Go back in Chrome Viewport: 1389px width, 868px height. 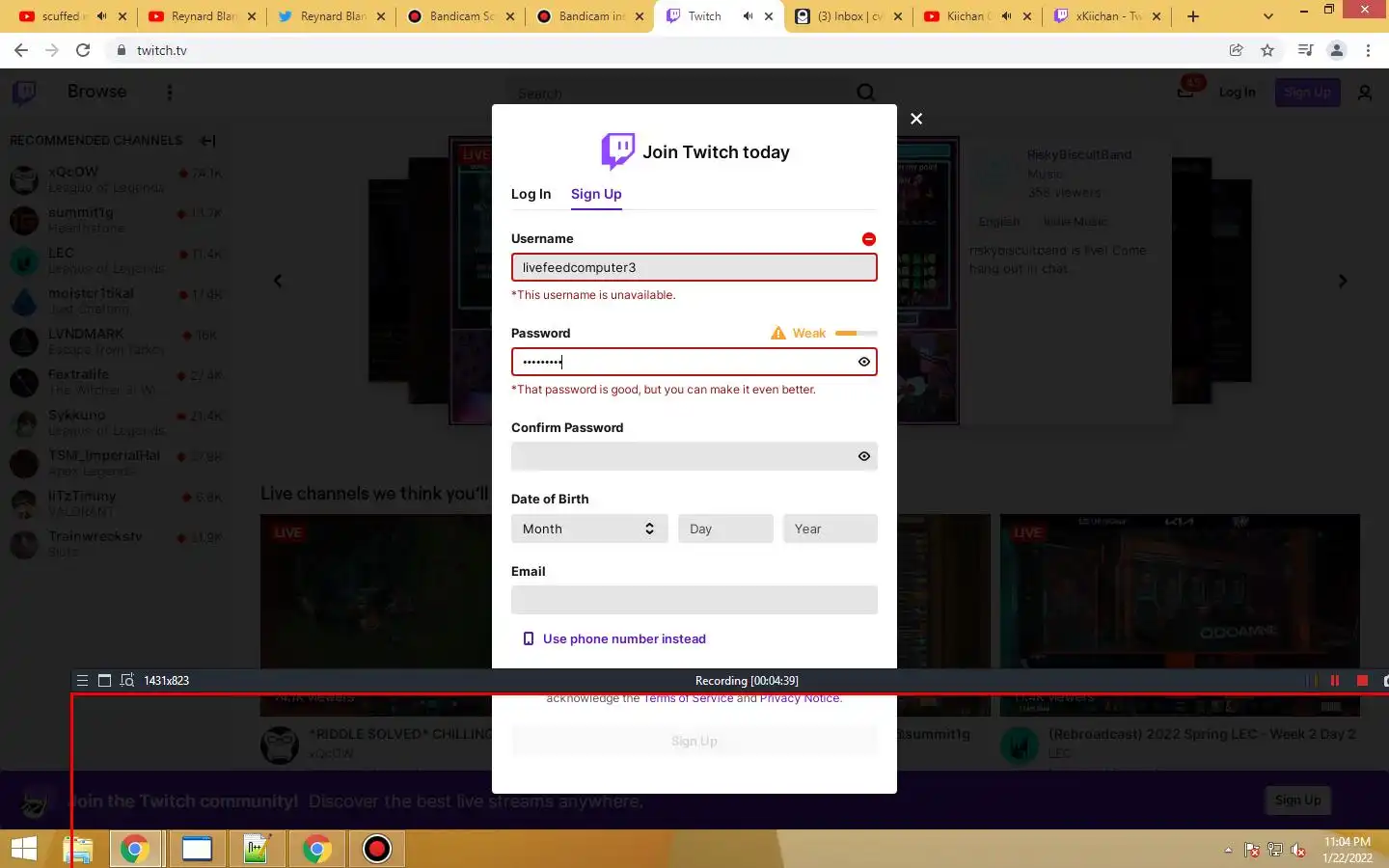pos(21,50)
